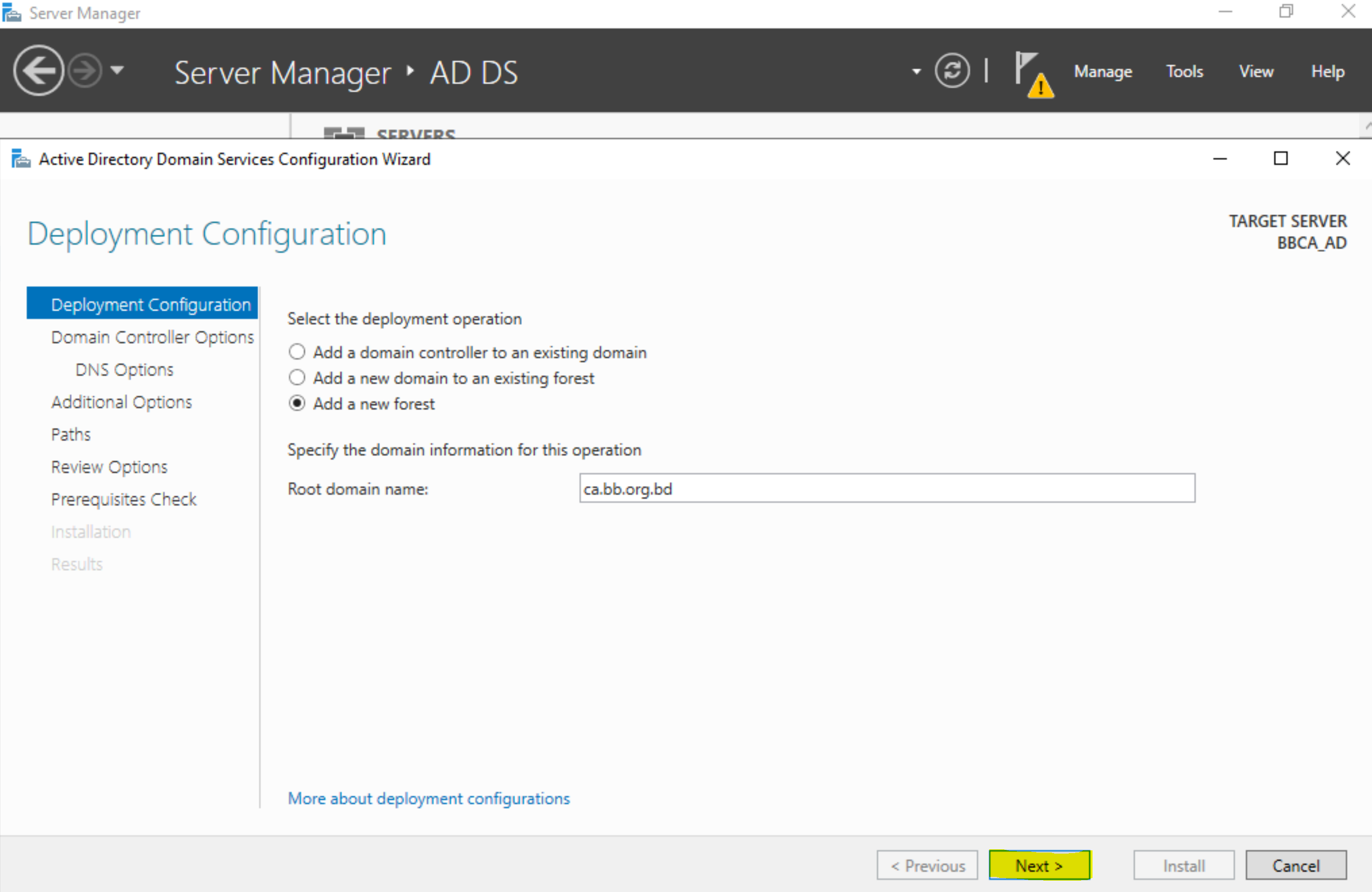Select Deployment Configuration step in sidebar
The height and width of the screenshot is (892, 1372).
[142, 303]
